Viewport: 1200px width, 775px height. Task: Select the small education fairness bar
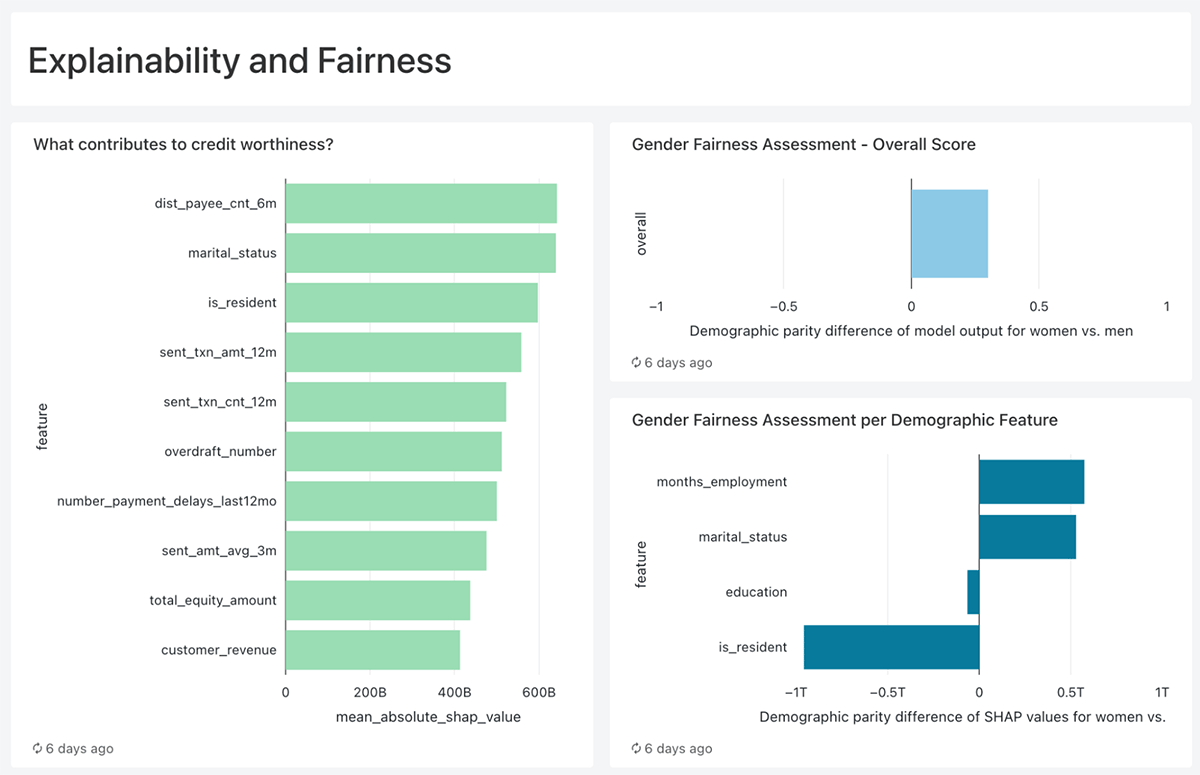pyautogui.click(x=973, y=592)
